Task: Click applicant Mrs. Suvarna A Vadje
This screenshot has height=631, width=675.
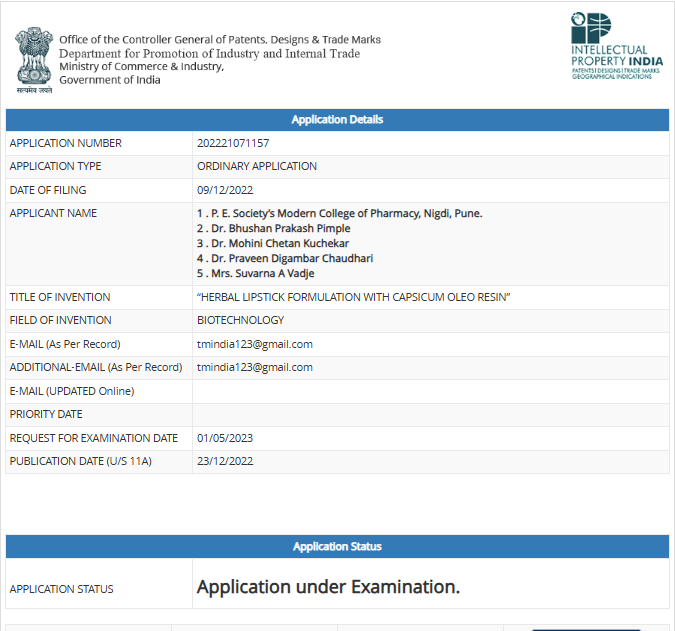Action: (x=256, y=273)
